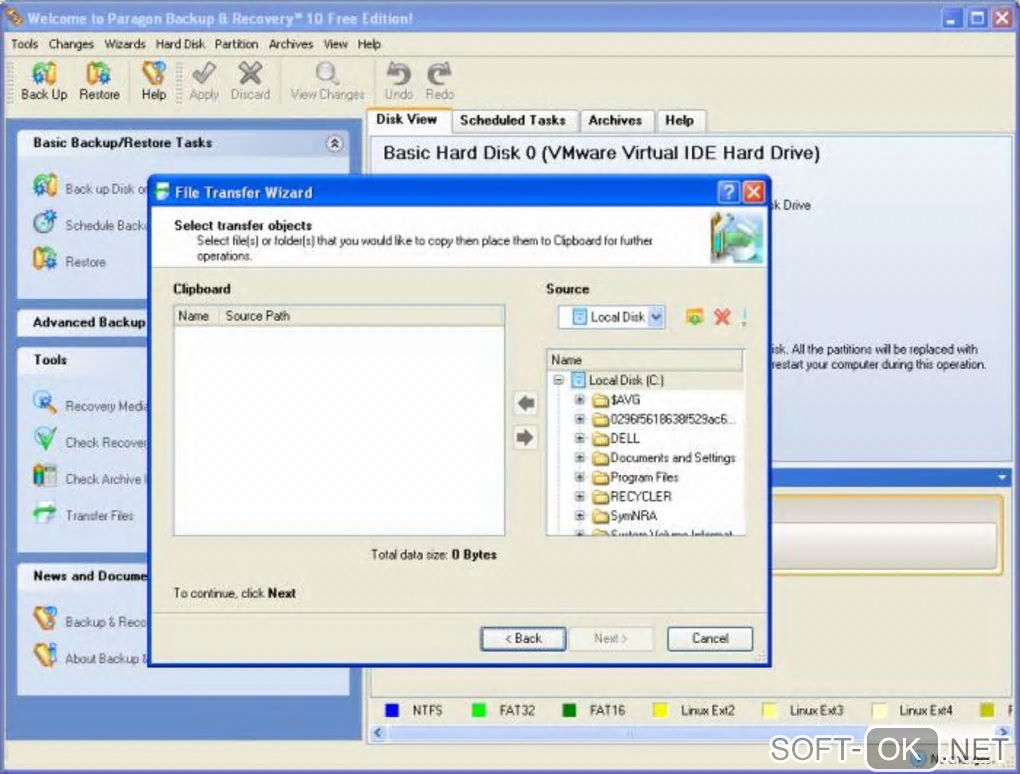1020x774 pixels.
Task: Click the Transfer Files link
Action: (x=100, y=516)
